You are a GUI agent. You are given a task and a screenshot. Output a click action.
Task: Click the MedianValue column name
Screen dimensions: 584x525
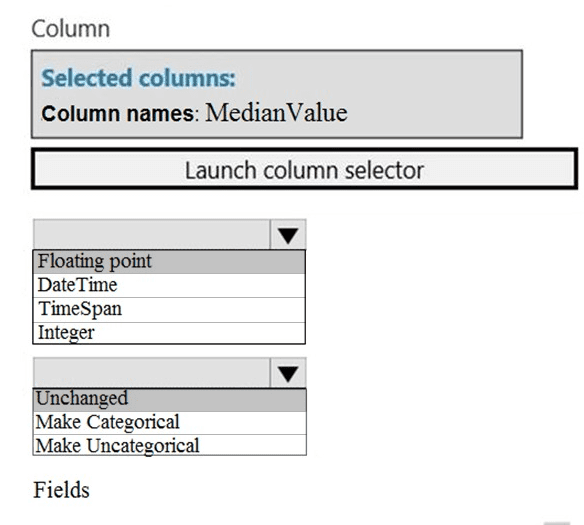[276, 112]
